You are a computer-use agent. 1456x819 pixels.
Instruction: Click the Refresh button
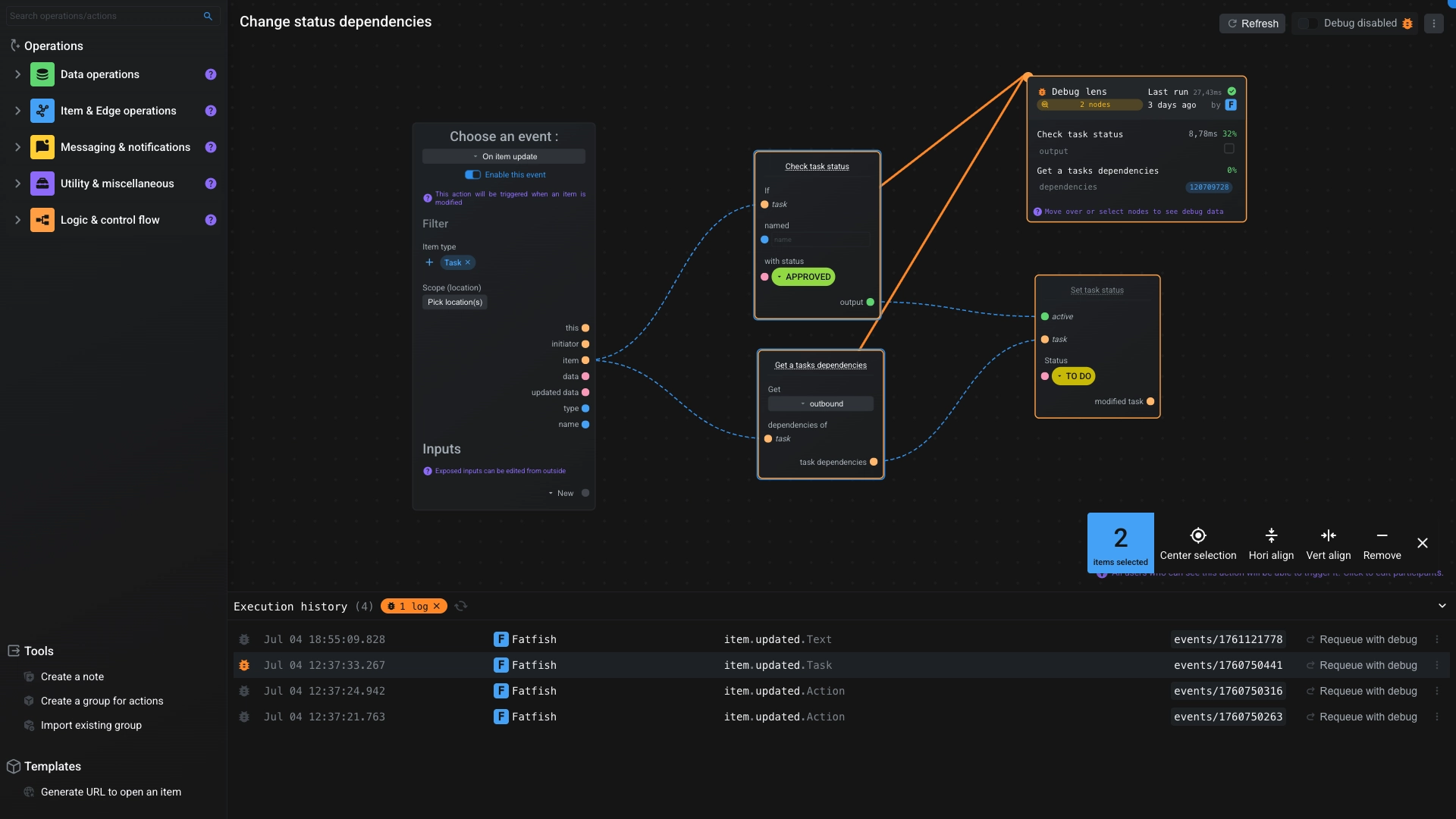1251,24
